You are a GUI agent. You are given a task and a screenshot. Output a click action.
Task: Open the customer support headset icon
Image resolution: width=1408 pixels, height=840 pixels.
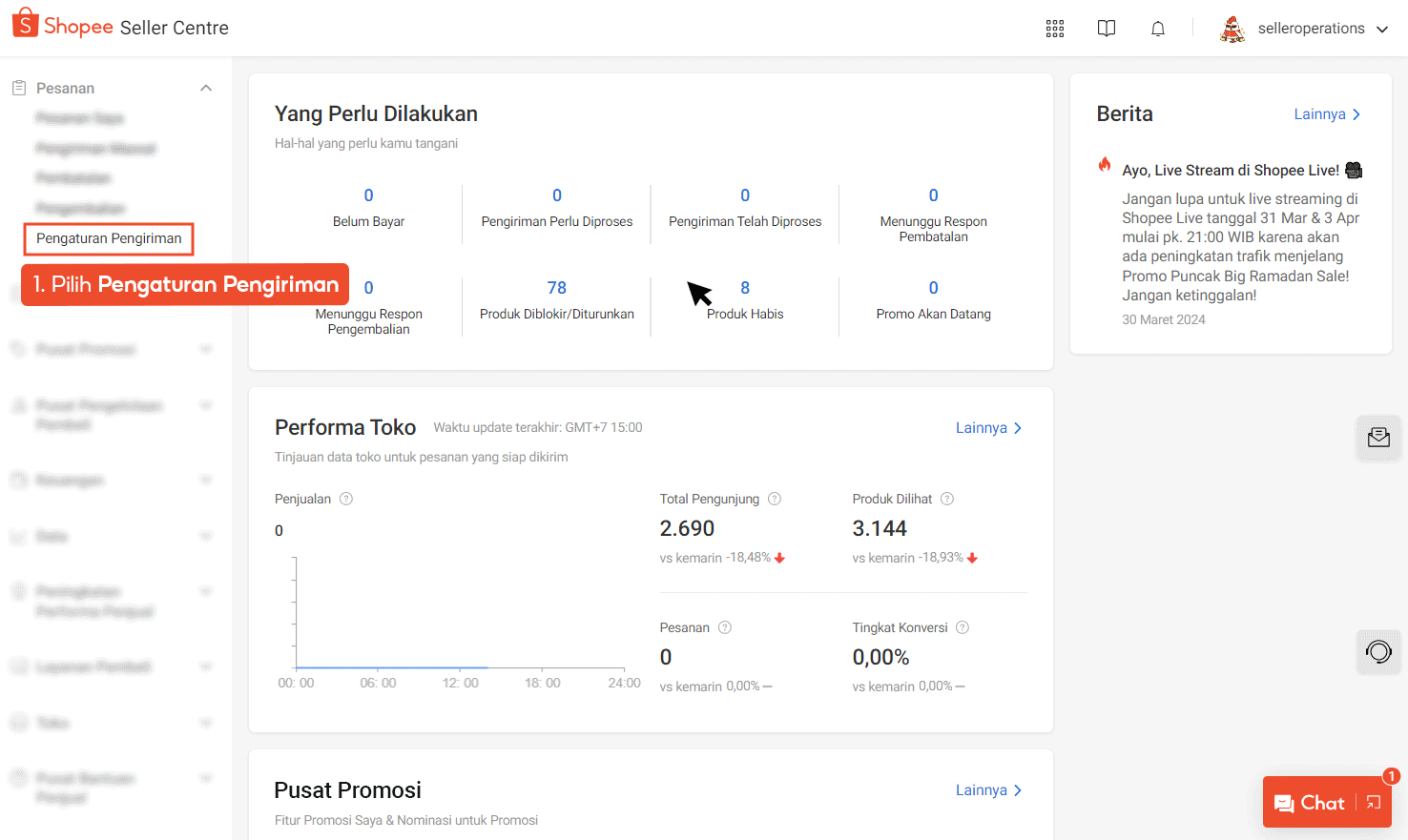point(1378,652)
